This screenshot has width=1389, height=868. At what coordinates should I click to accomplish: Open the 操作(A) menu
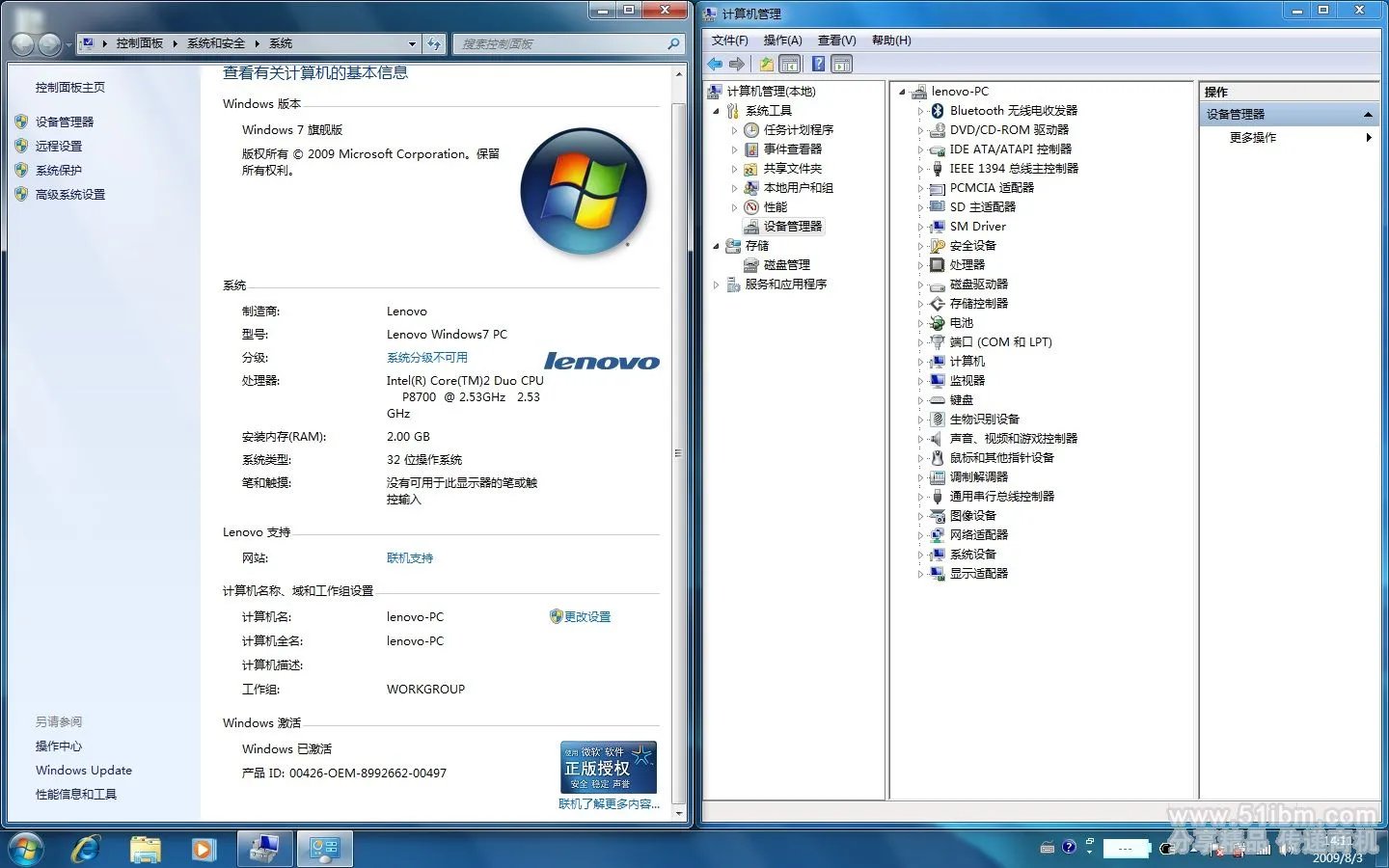tap(782, 40)
